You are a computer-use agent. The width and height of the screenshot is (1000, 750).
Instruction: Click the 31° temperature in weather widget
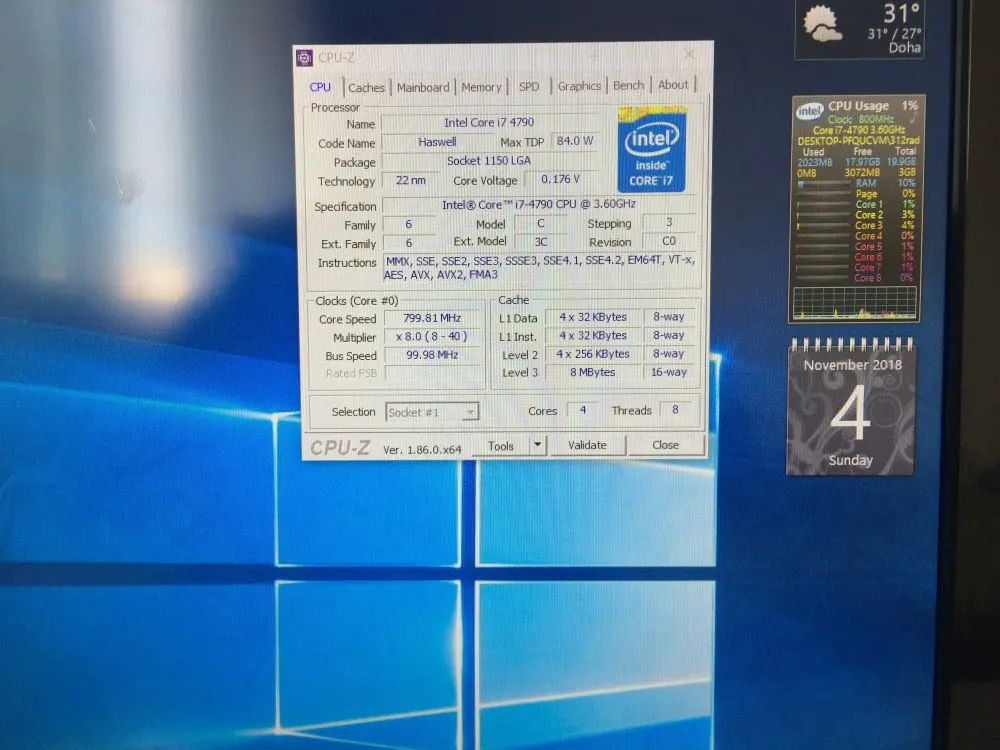901,13
